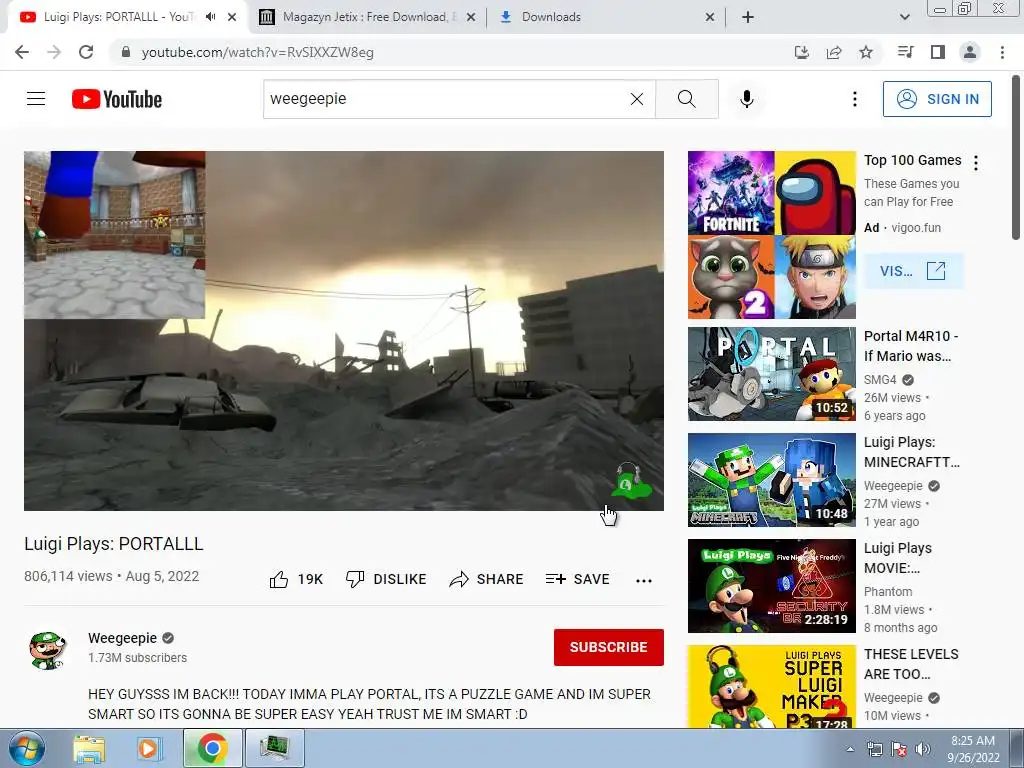Click the channel watermark in video
Image resolution: width=1024 pixels, height=768 pixels.
click(x=630, y=482)
